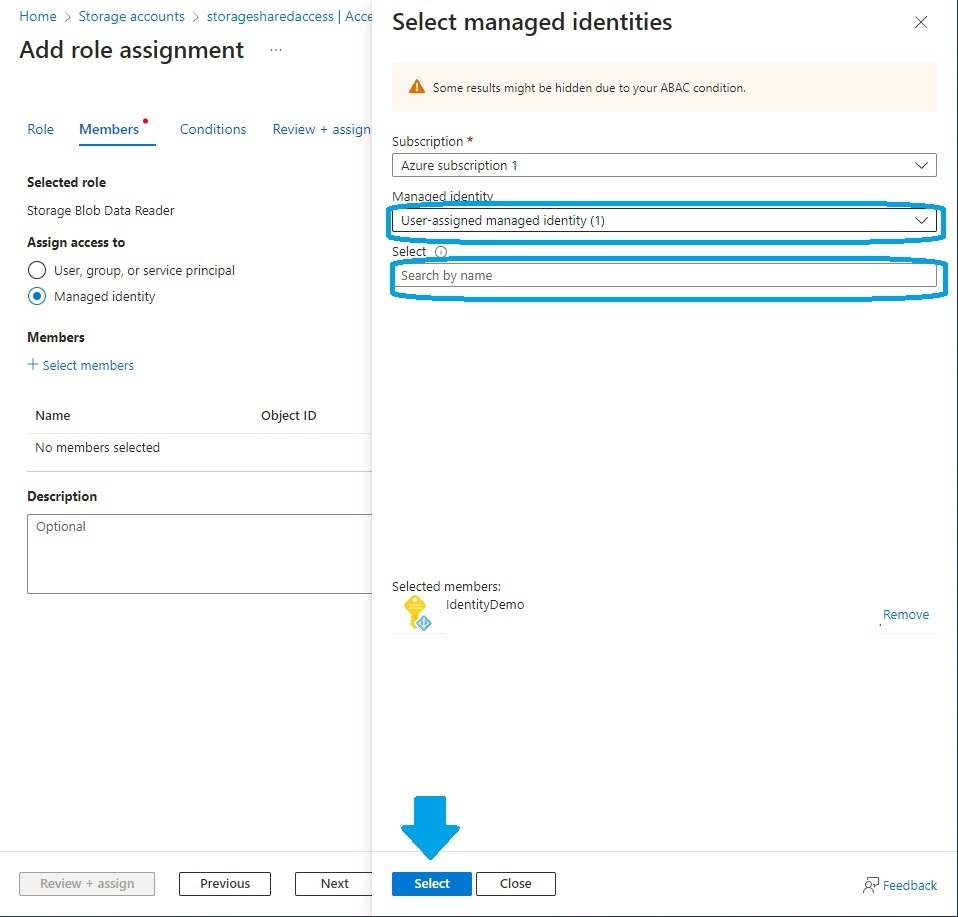Click the Select members link
The image size is (958, 917).
click(x=88, y=365)
